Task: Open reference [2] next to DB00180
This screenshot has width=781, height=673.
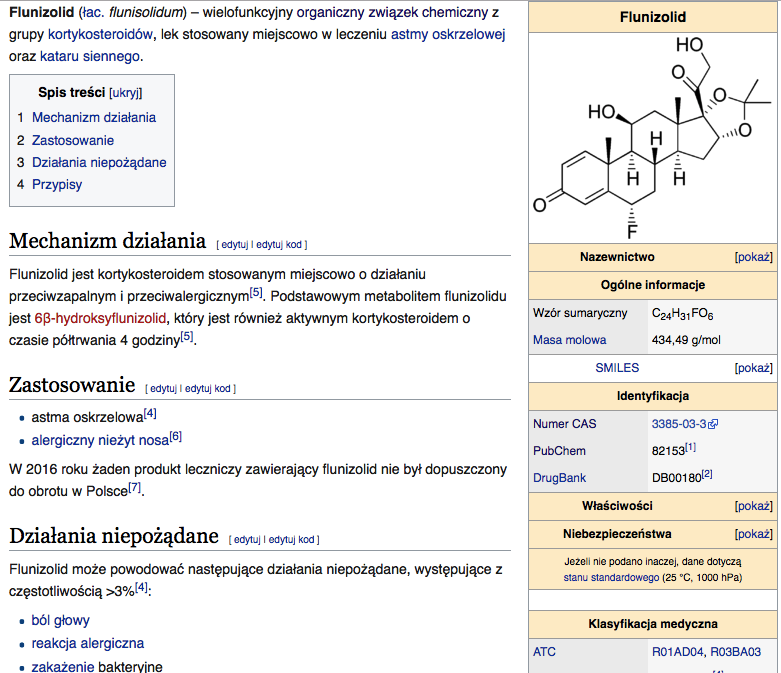Action: click(x=707, y=474)
